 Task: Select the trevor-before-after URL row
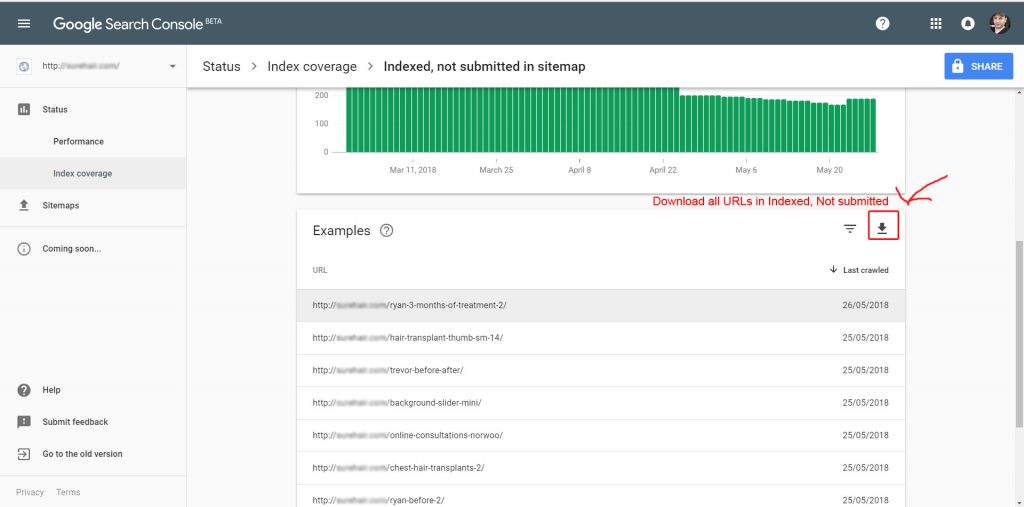click(x=601, y=370)
